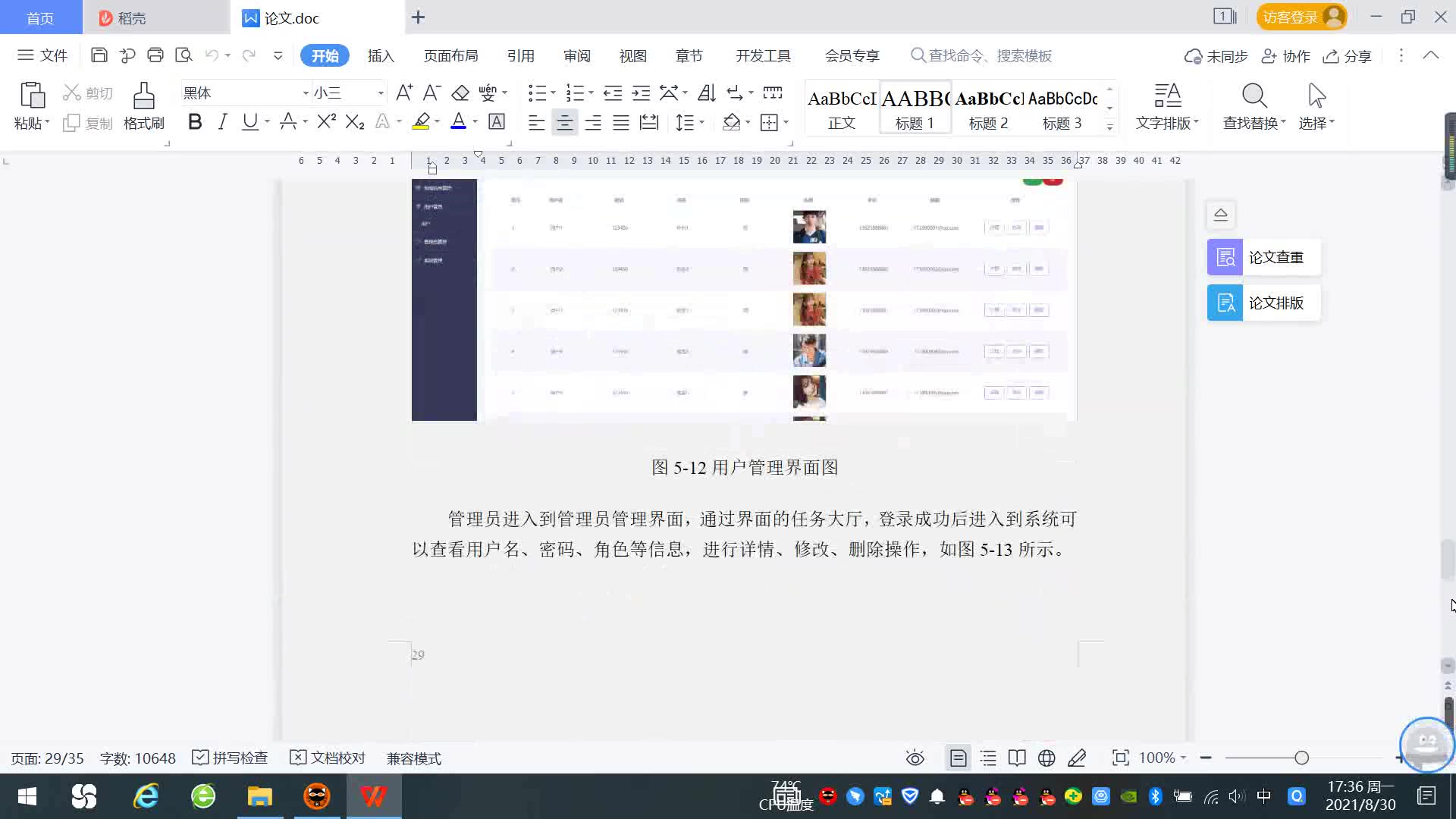Open the font size dropdown (小三)
Viewport: 1456px width, 819px height.
(x=381, y=93)
